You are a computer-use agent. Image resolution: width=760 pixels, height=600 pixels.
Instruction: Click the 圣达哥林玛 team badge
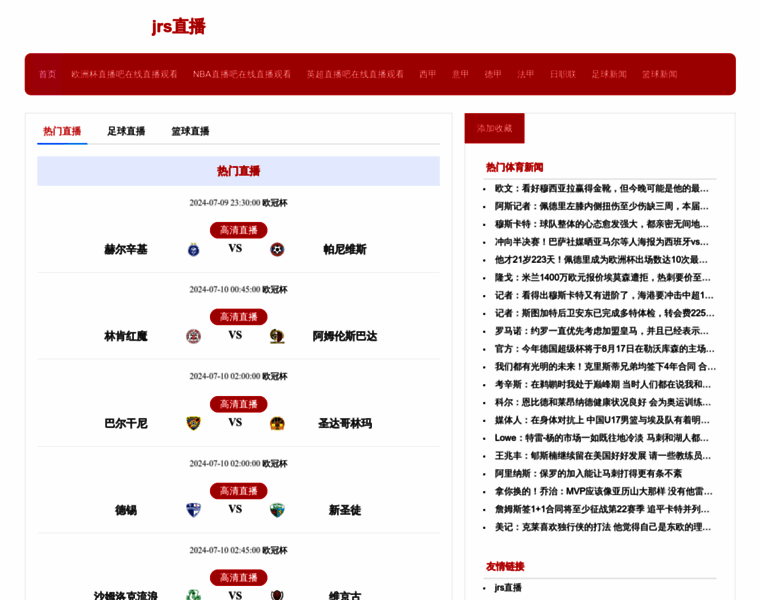click(x=277, y=423)
